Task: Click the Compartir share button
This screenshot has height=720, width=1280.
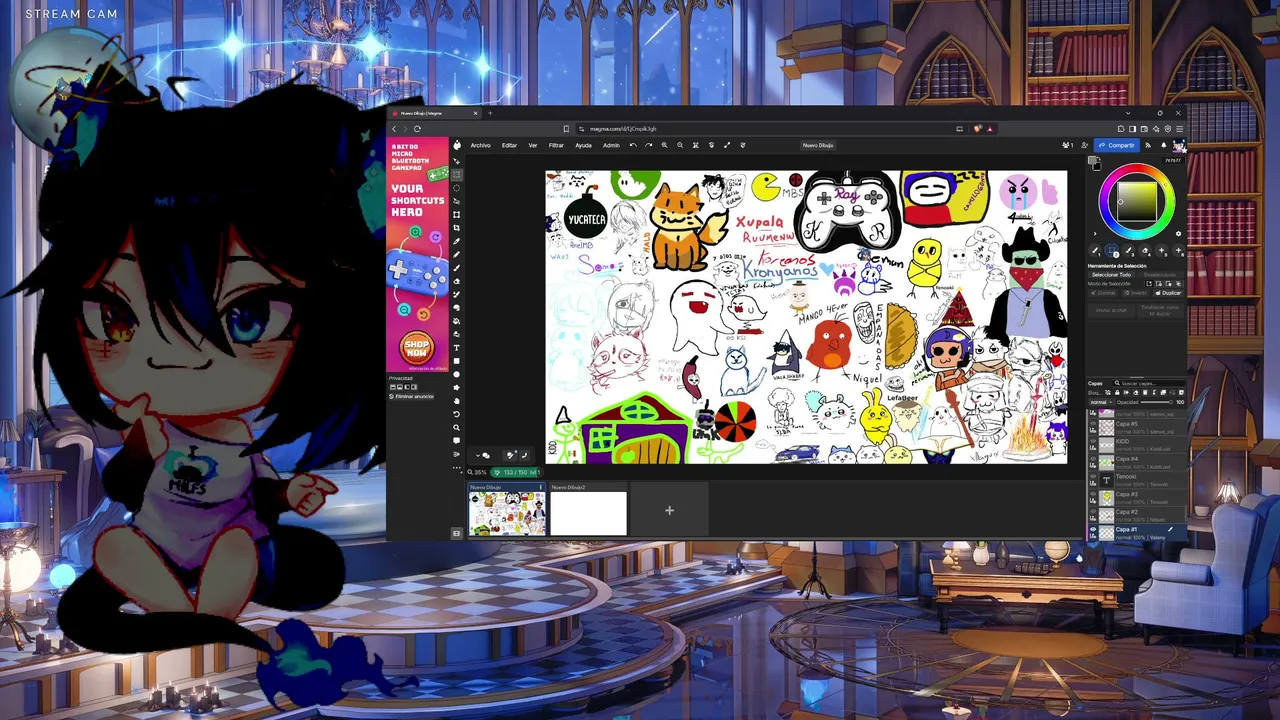Action: pos(1116,146)
